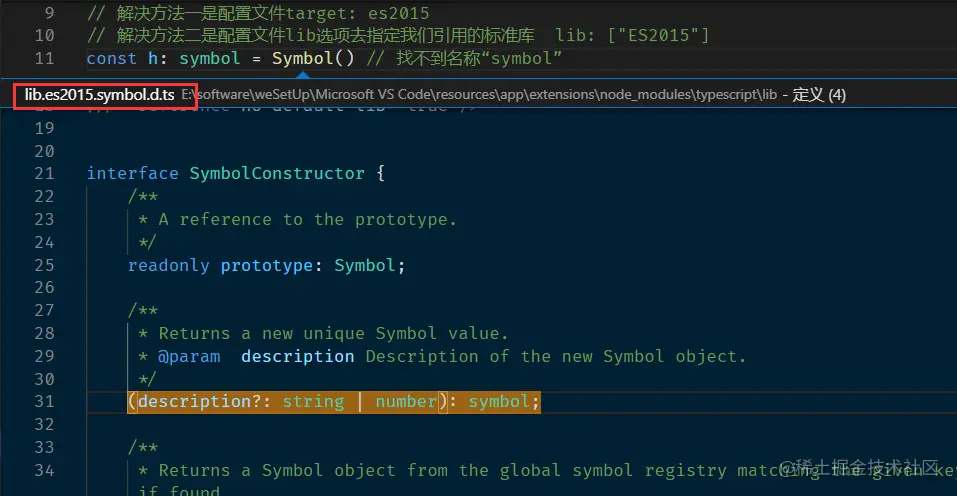Click the SymbolConstructor interface name
Screen dimensions: 957x496
(x=277, y=173)
